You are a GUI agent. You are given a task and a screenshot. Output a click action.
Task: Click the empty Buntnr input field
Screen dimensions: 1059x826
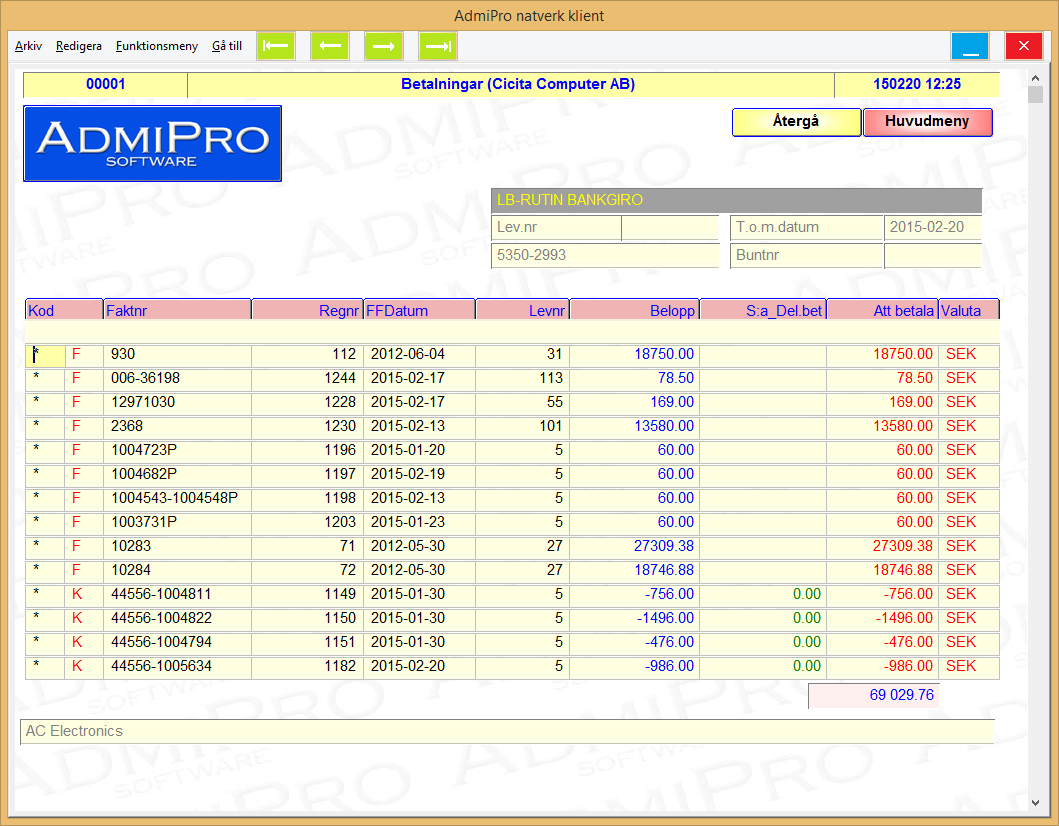[932, 256]
